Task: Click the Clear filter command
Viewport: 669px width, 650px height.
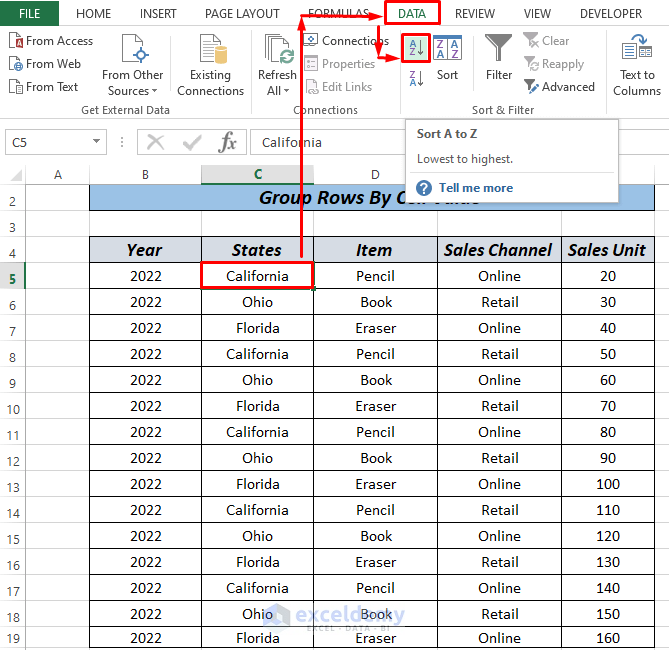Action: tap(547, 41)
